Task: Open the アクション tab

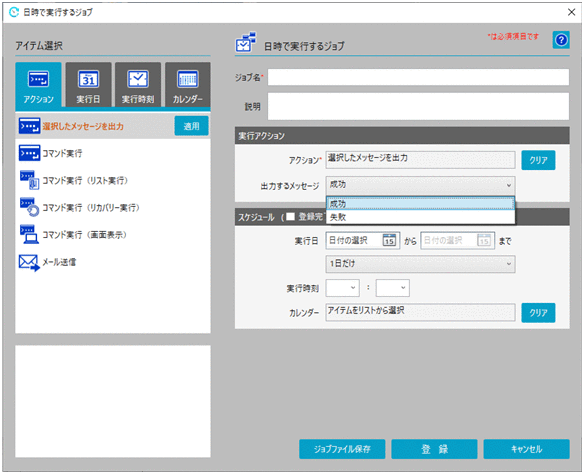Action: [38, 85]
